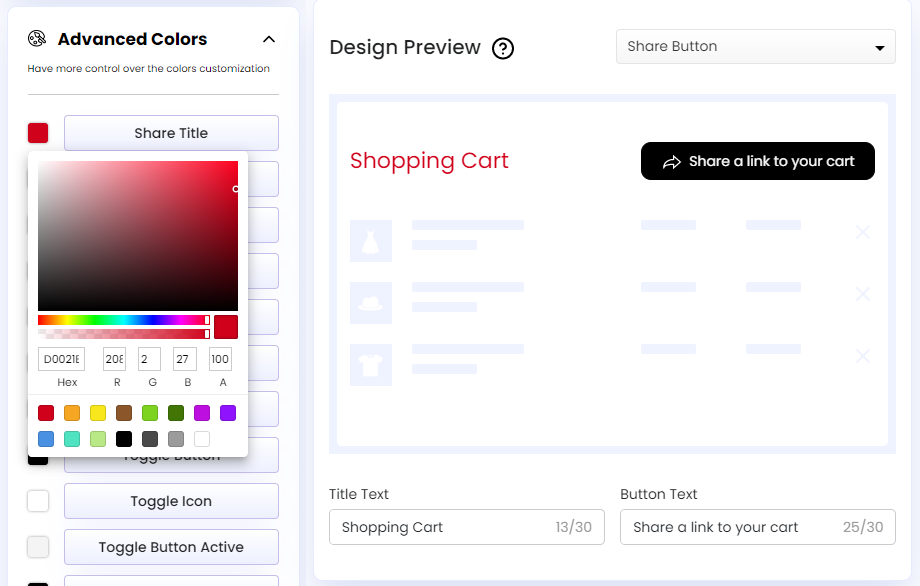Remove the third cart item with X
The width and height of the screenshot is (920, 586).
coord(863,356)
